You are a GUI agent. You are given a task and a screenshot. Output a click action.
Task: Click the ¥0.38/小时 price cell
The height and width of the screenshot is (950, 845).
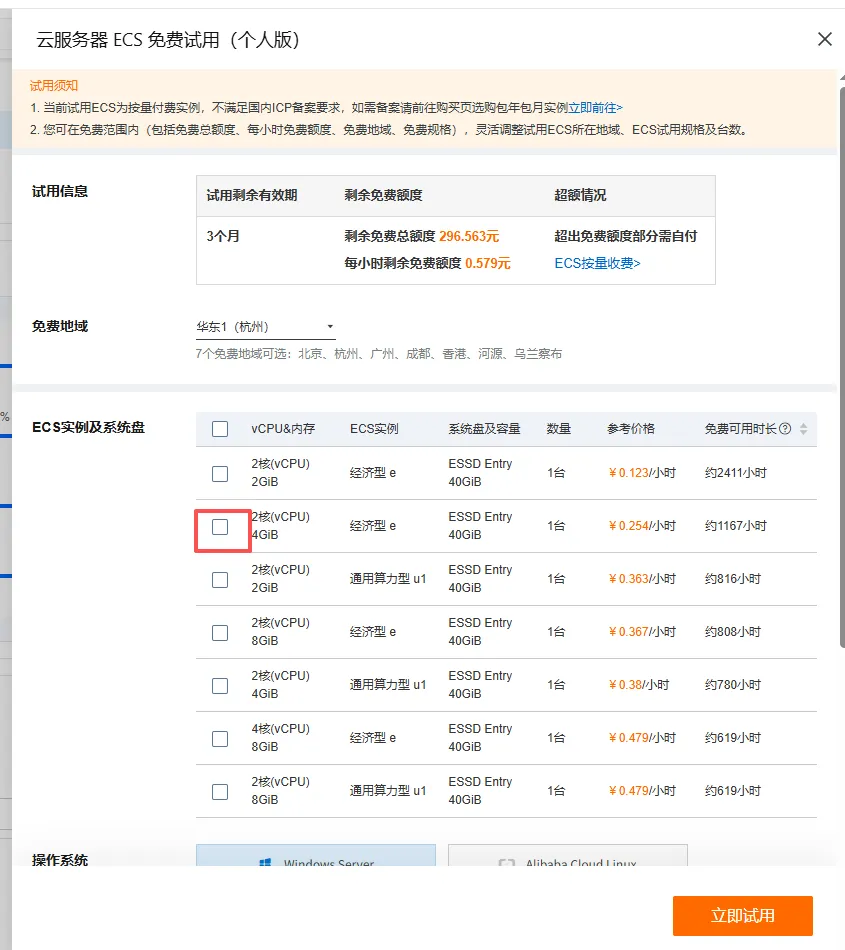click(x=639, y=685)
